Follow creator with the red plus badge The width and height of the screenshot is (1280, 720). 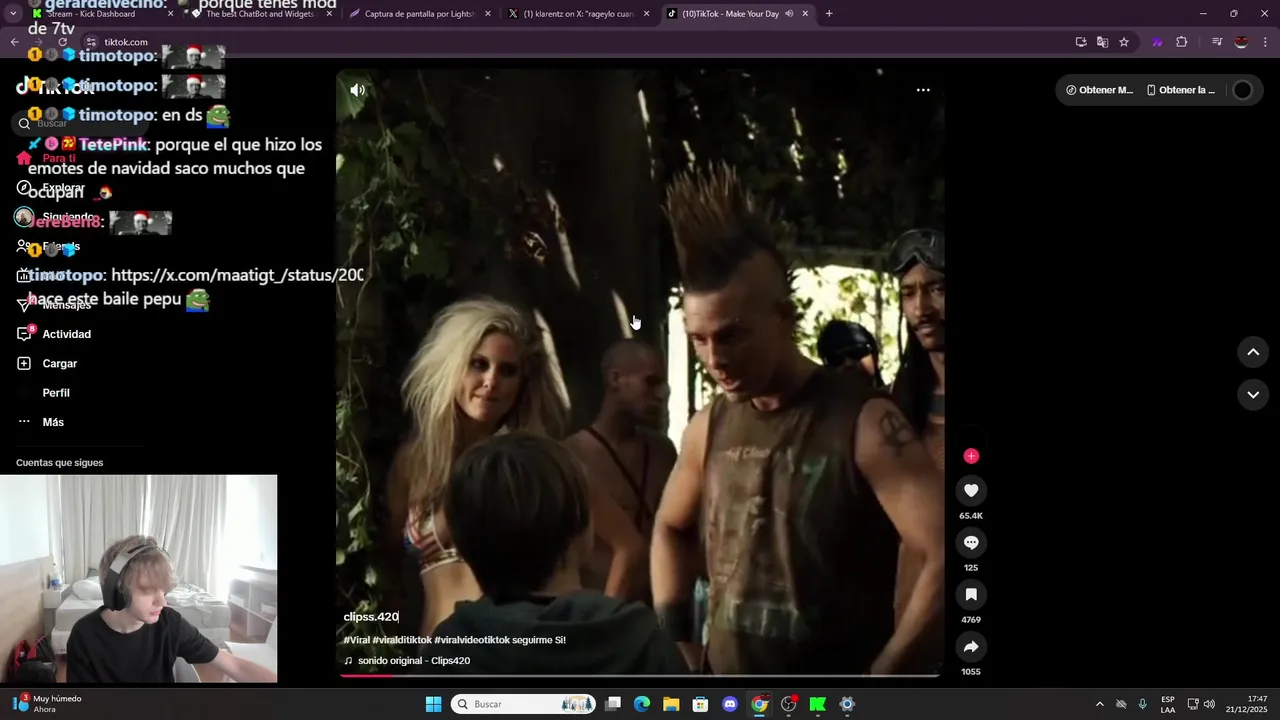pyautogui.click(x=971, y=456)
